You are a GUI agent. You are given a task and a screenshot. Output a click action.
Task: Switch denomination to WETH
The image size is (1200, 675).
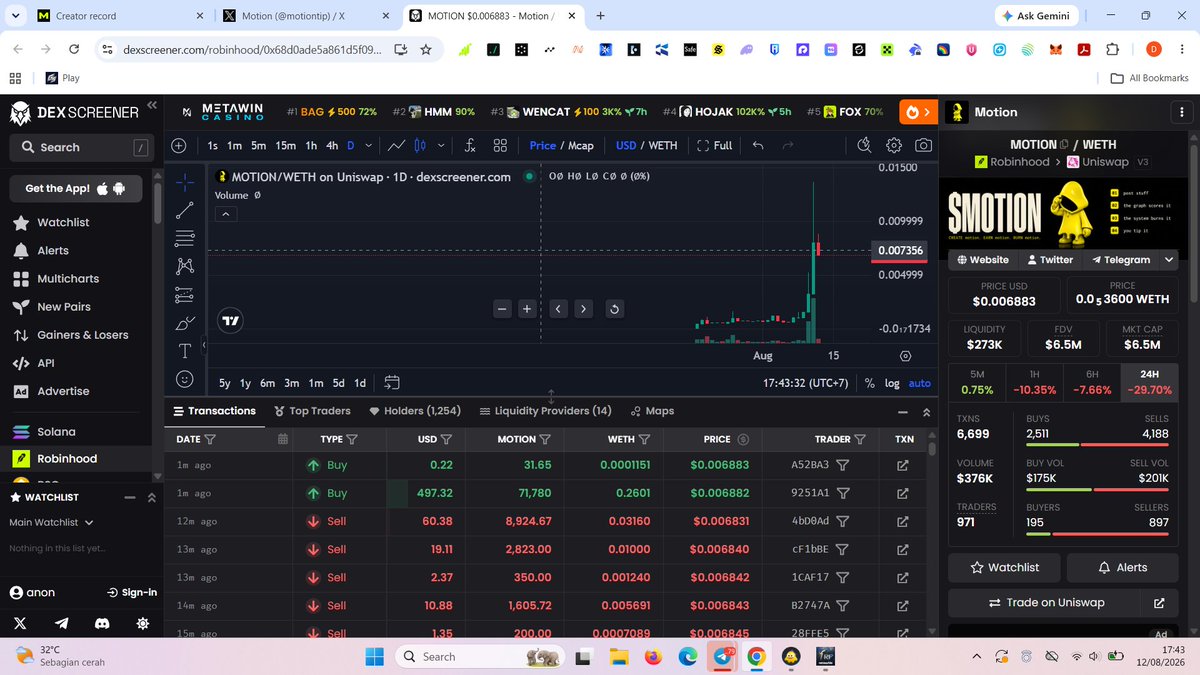663,145
